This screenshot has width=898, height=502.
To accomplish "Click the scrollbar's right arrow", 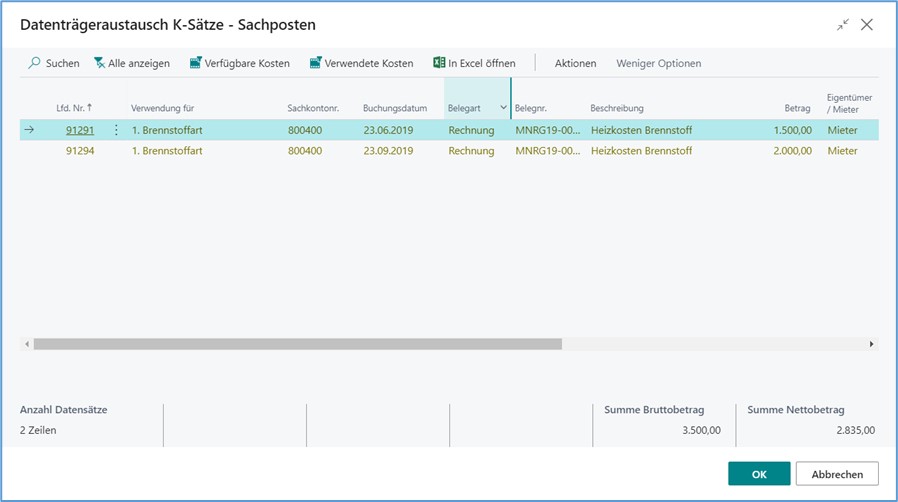I will [x=871, y=344].
